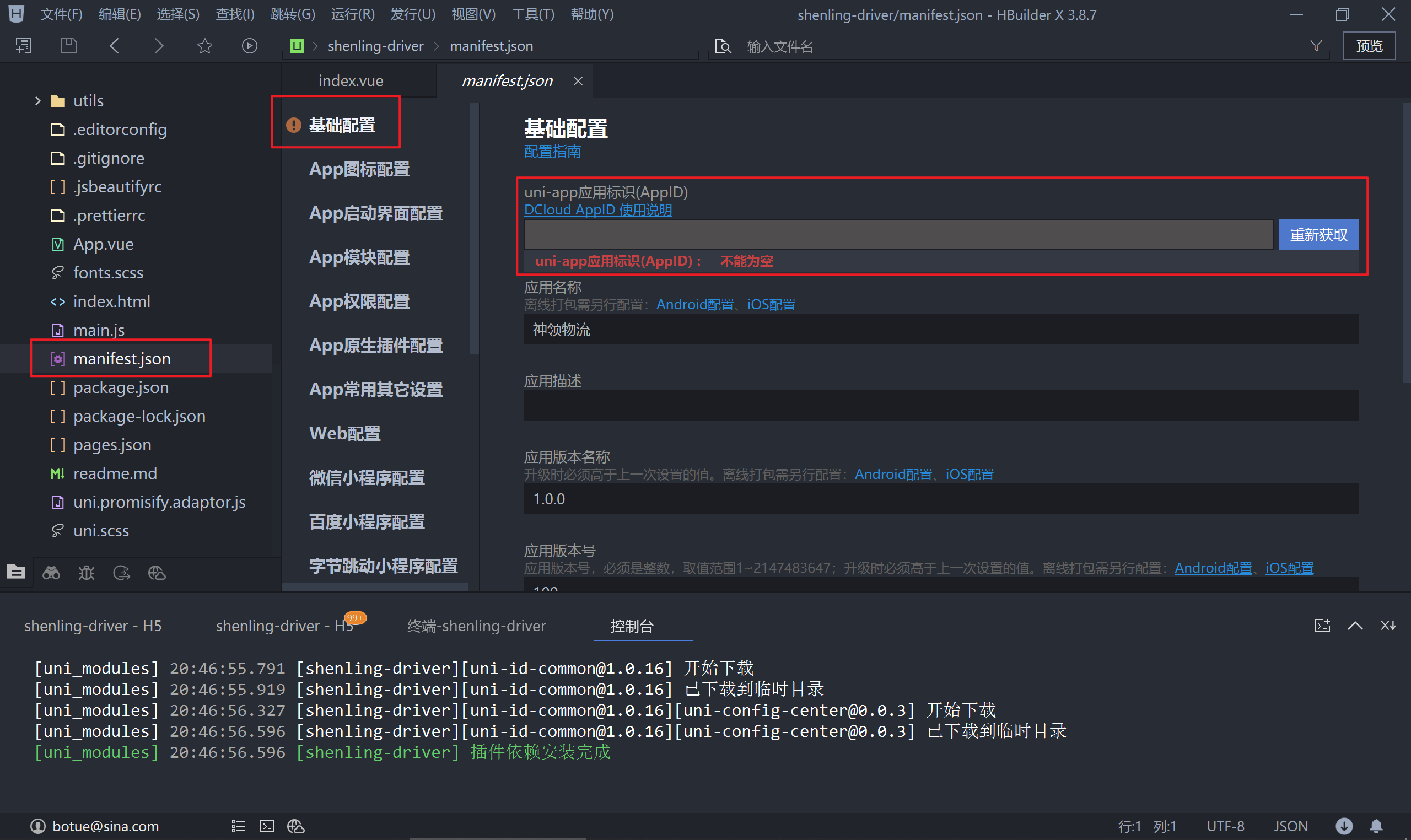Click the run play toolbar icon
This screenshot has width=1411, height=840.
tap(249, 46)
